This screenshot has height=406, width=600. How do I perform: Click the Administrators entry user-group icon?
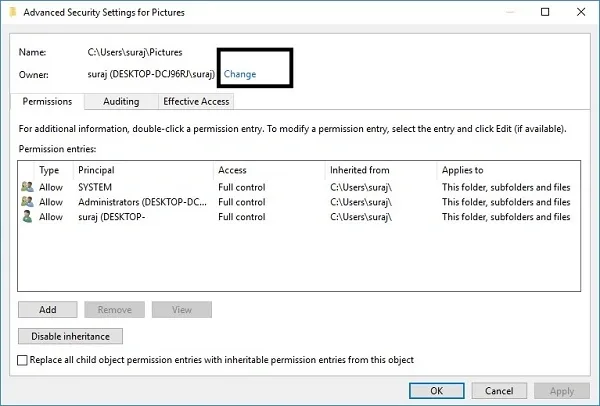(26, 202)
